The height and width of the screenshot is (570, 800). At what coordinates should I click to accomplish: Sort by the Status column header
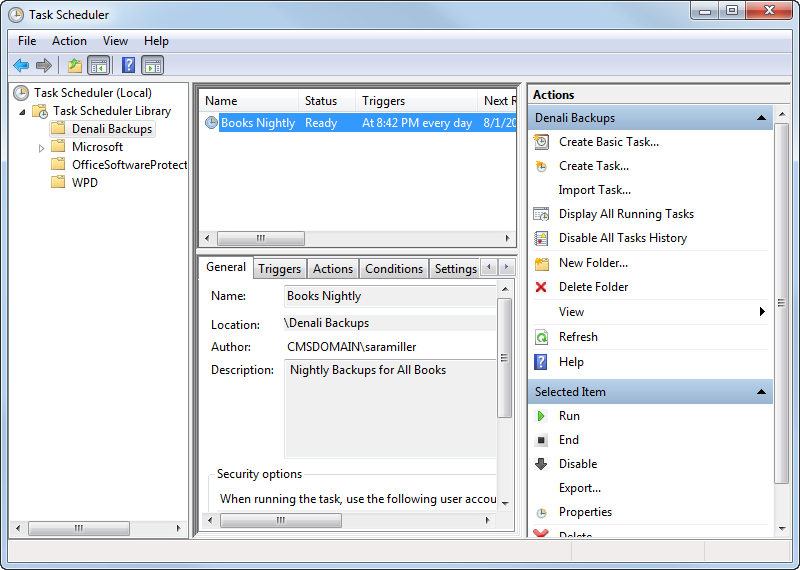click(x=327, y=101)
